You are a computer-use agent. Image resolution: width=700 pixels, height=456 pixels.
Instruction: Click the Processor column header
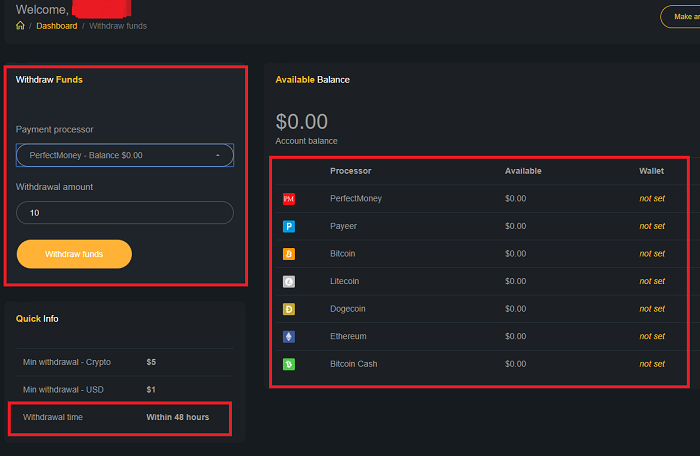pos(350,171)
